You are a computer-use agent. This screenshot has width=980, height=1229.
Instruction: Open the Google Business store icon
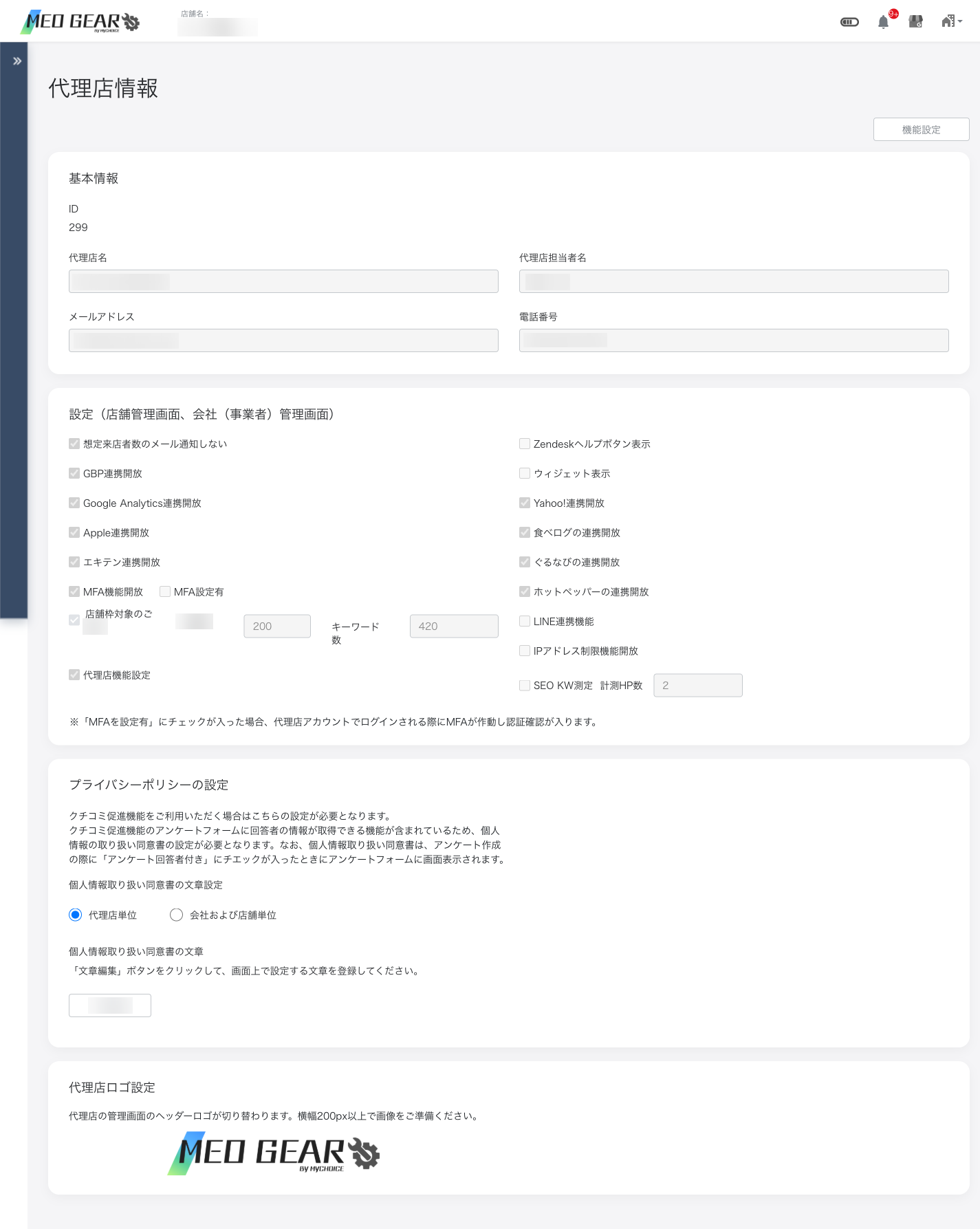pyautogui.click(x=915, y=22)
